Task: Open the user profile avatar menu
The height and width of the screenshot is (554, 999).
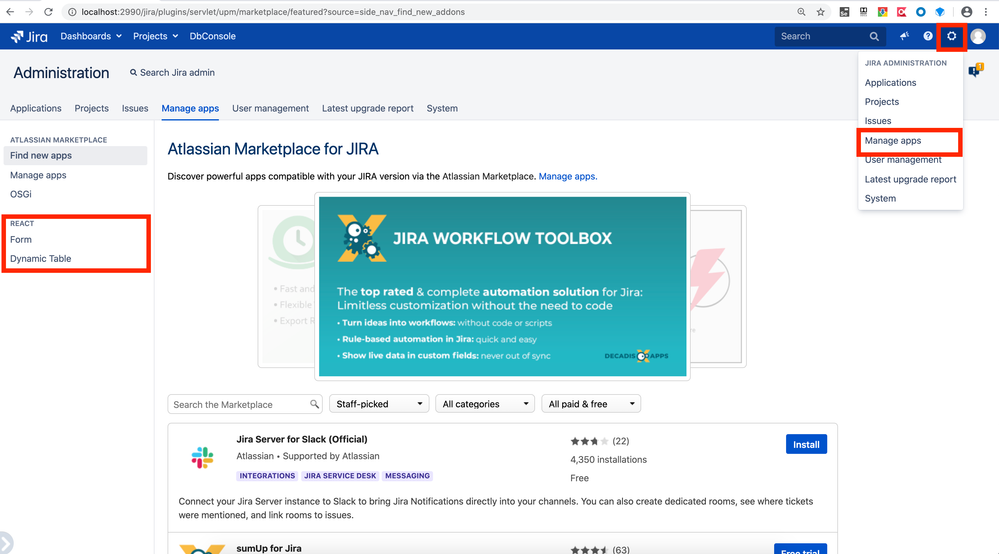Action: (978, 36)
